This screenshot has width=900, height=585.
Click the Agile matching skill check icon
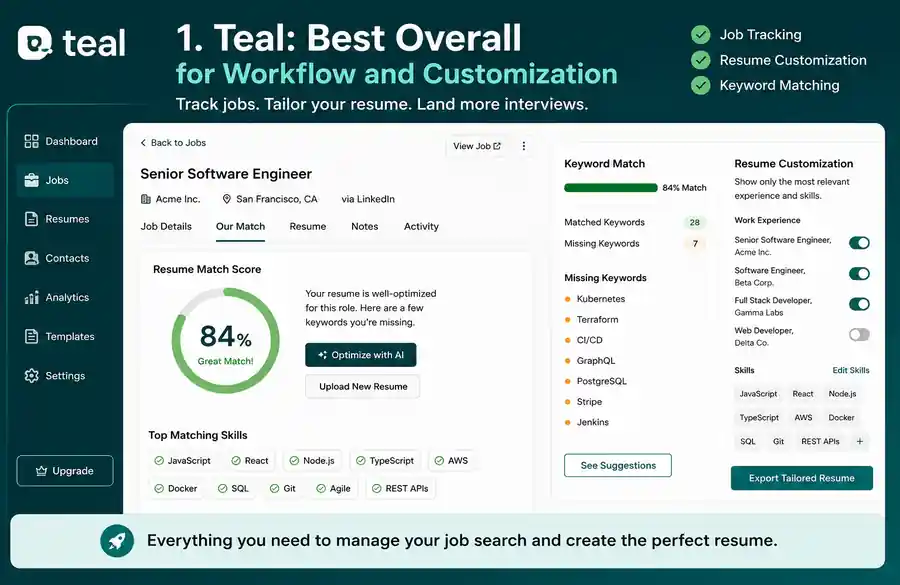(x=321, y=489)
